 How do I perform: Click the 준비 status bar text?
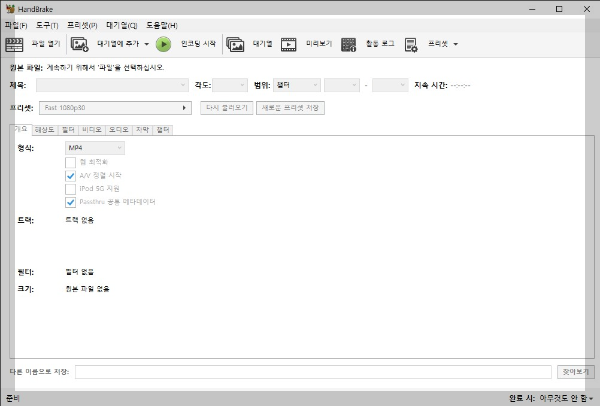tap(13, 399)
